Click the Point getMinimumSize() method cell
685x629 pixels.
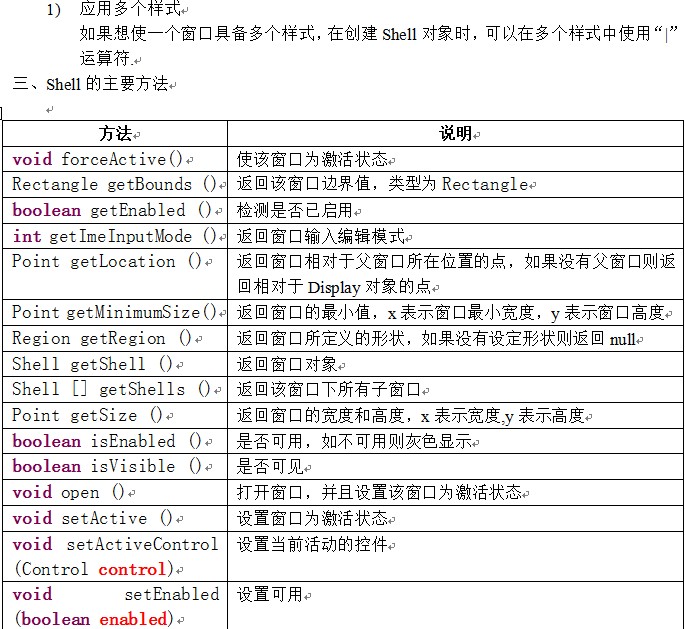(114, 313)
